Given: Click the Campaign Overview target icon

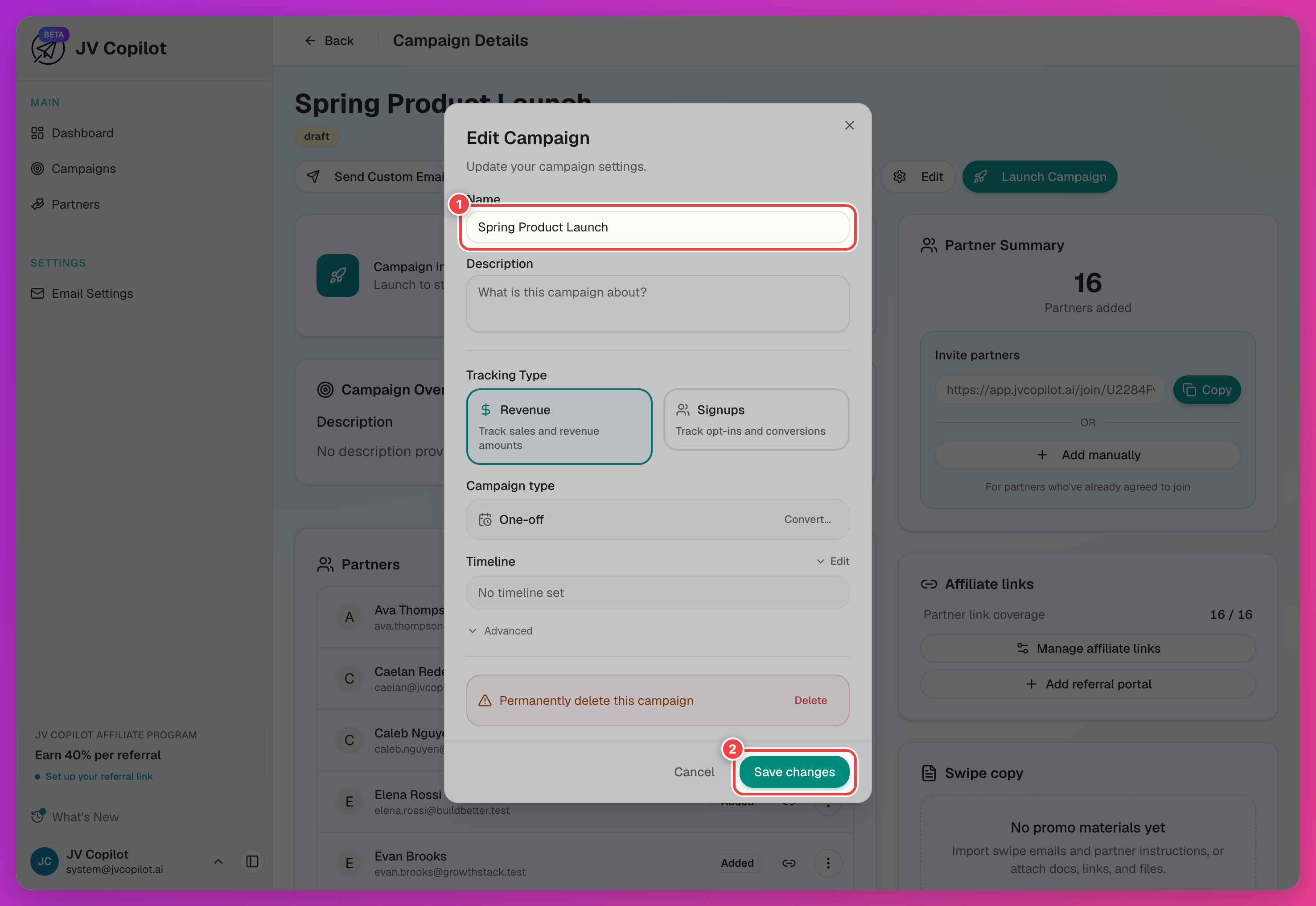Looking at the screenshot, I should coord(325,390).
